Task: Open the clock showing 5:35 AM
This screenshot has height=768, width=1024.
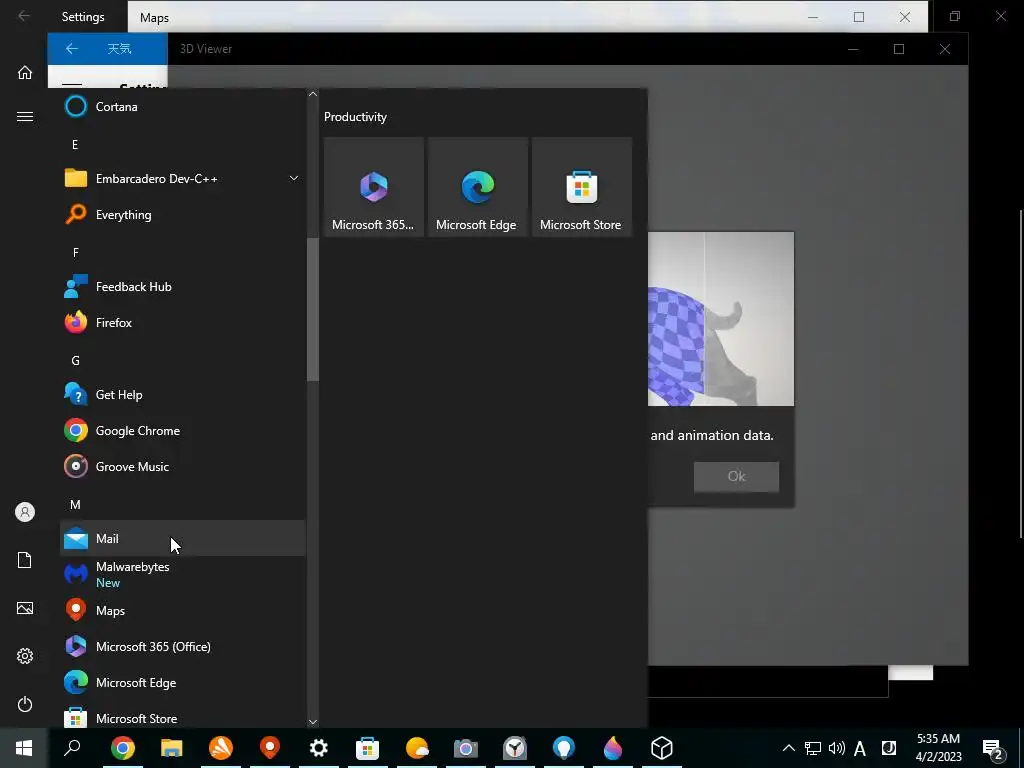Action: click(x=938, y=748)
